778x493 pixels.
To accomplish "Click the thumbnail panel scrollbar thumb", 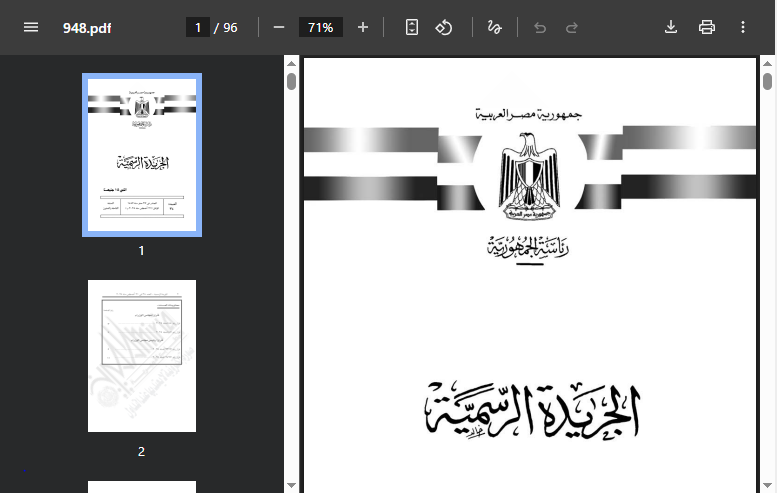I will [x=291, y=81].
